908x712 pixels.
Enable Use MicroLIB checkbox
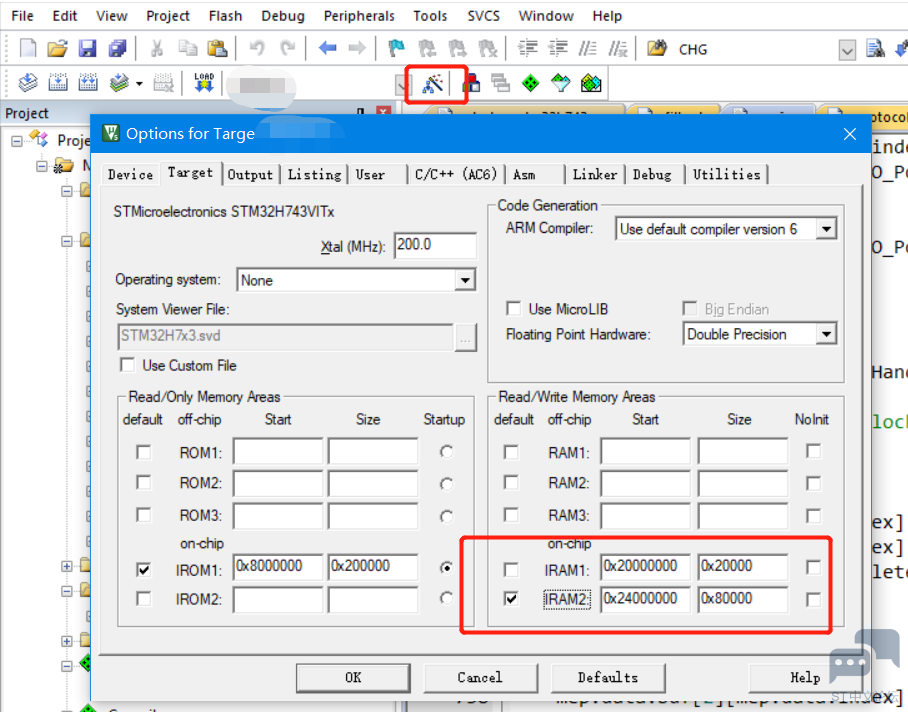coord(514,309)
